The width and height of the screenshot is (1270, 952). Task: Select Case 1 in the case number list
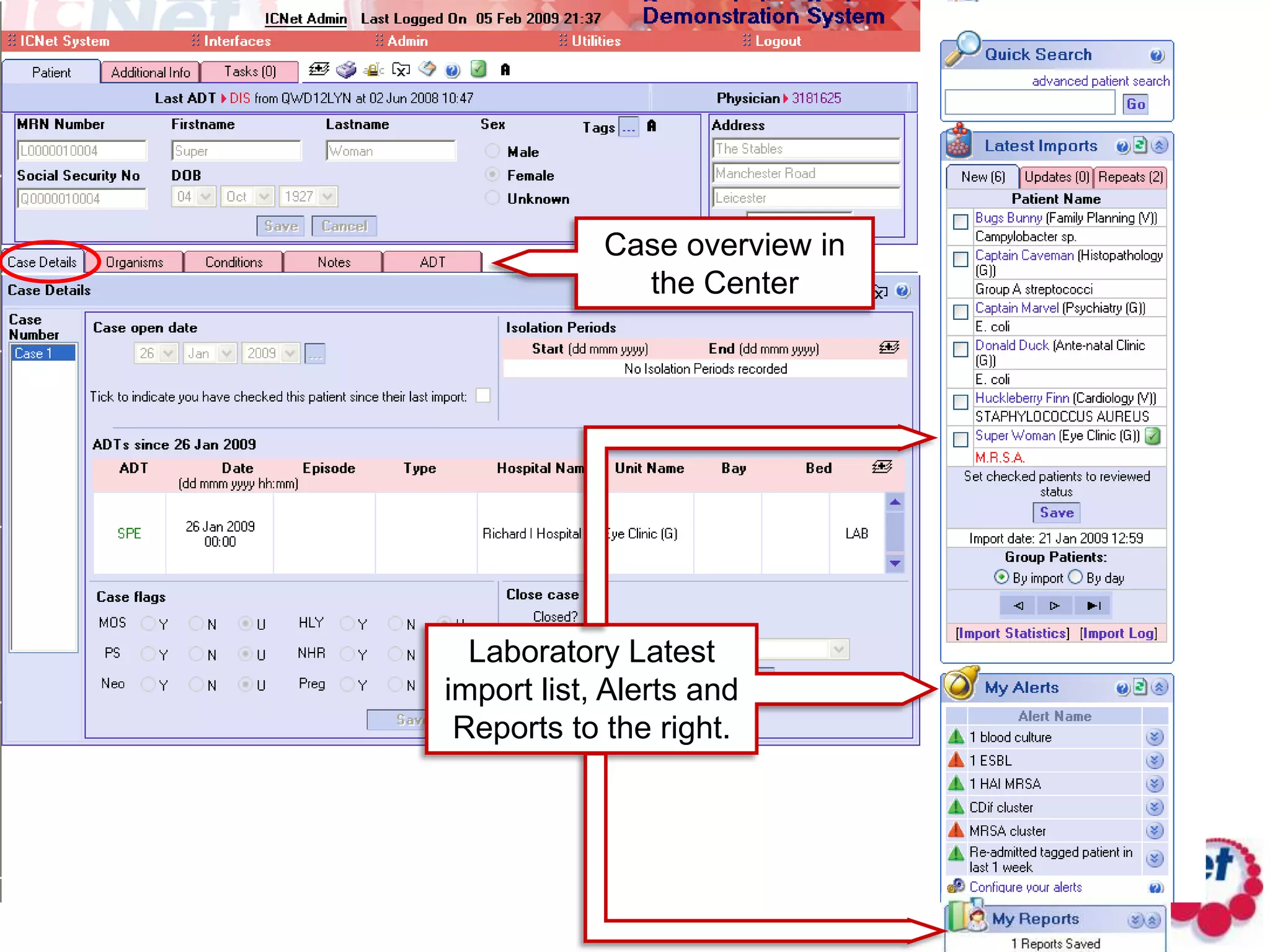tap(43, 353)
